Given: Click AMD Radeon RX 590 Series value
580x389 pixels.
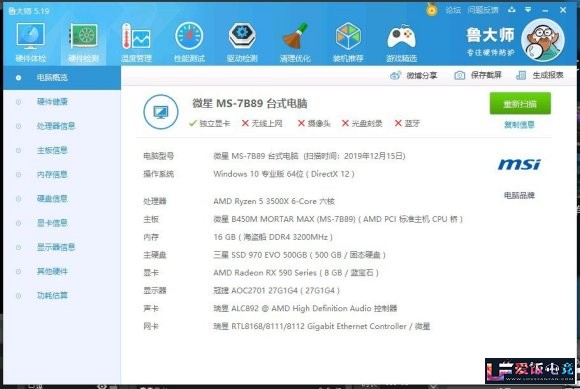Looking at the screenshot, I should (x=296, y=273).
